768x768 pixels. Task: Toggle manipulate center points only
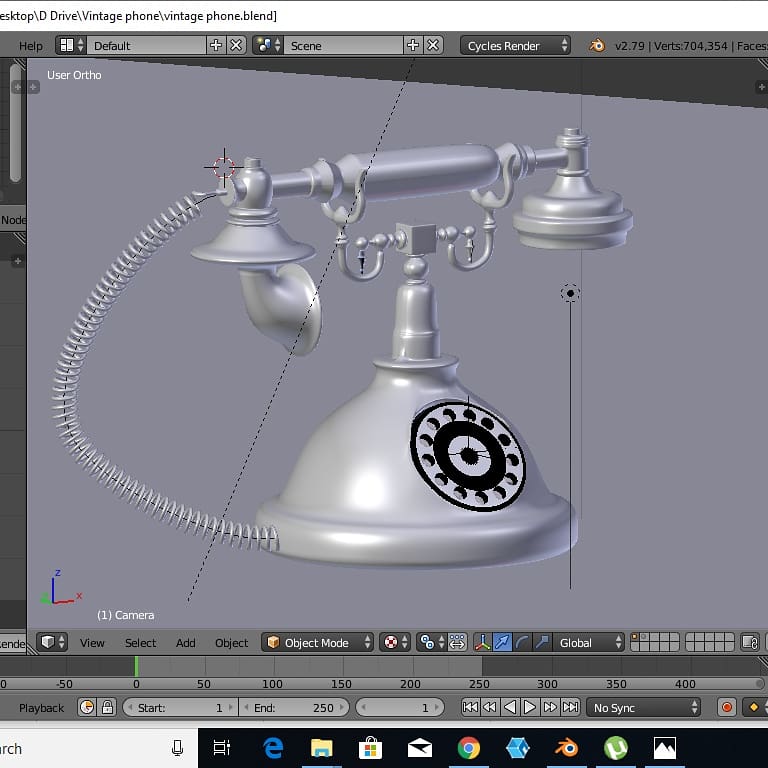tap(457, 642)
